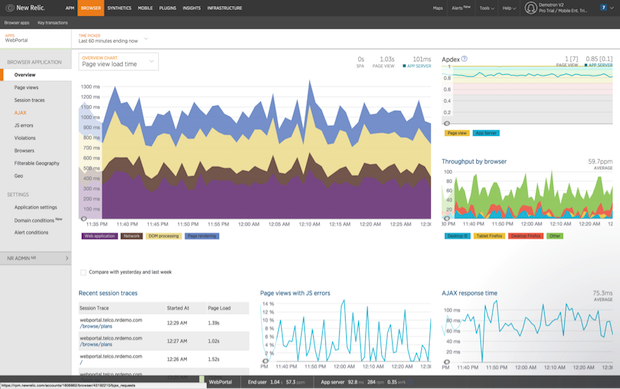
Task: Toggle Desktop Firefox browser legend
Action: [x=525, y=236]
